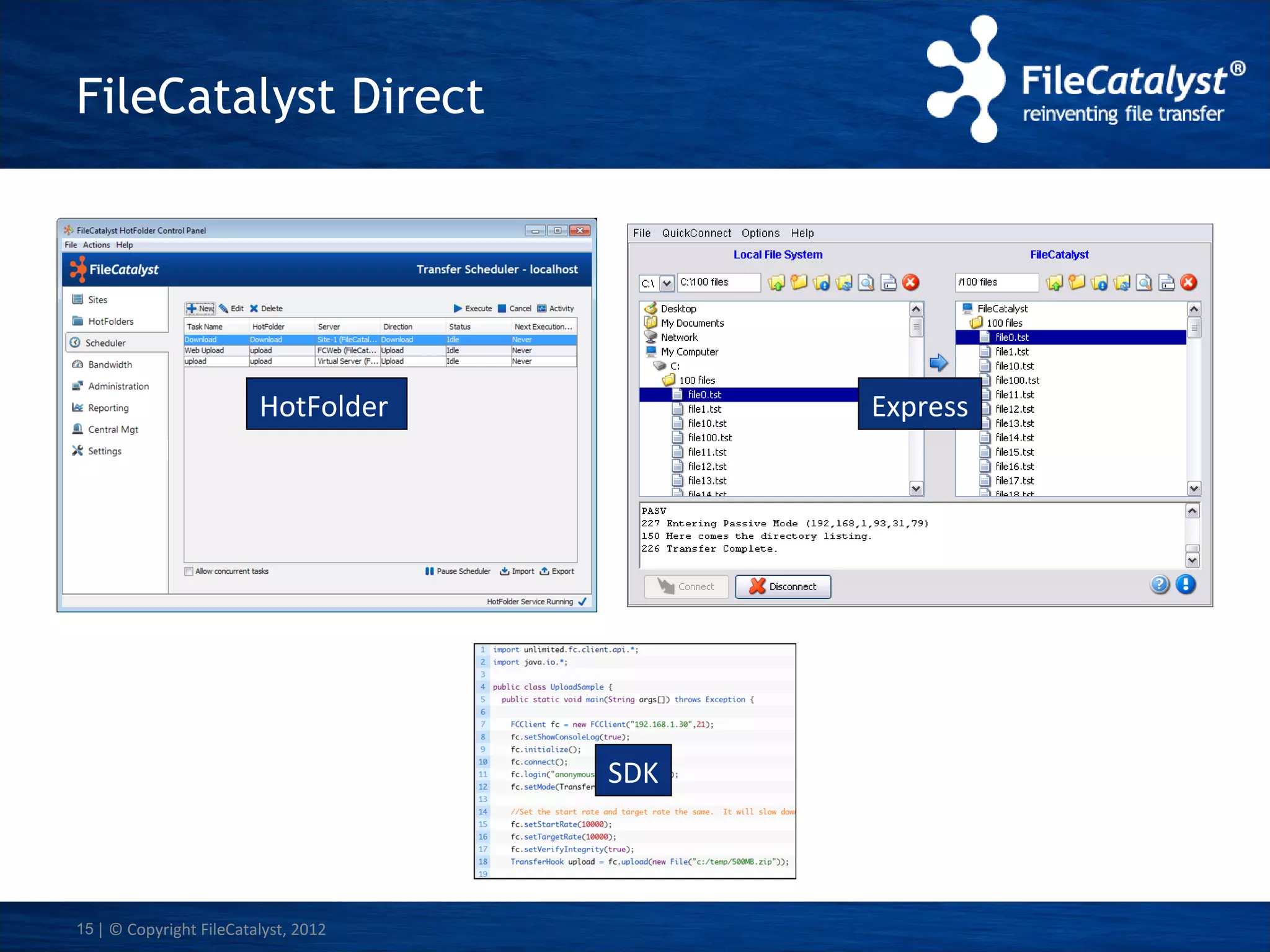Viewport: 1270px width, 952px height.
Task: Click the Disconnect button
Action: [783, 587]
